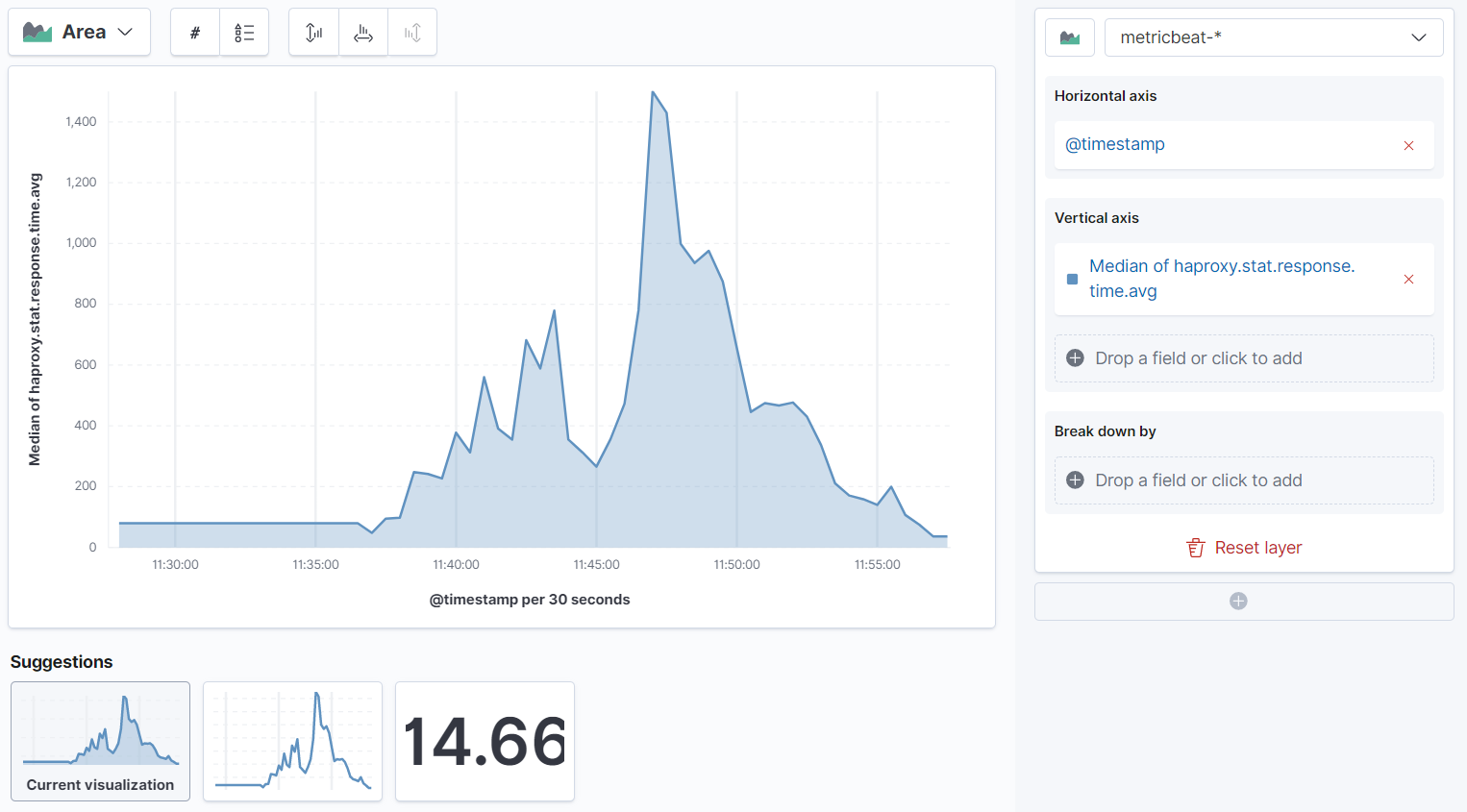The height and width of the screenshot is (812, 1467).
Task: Configure the bottom axis settings icon
Action: point(363,32)
